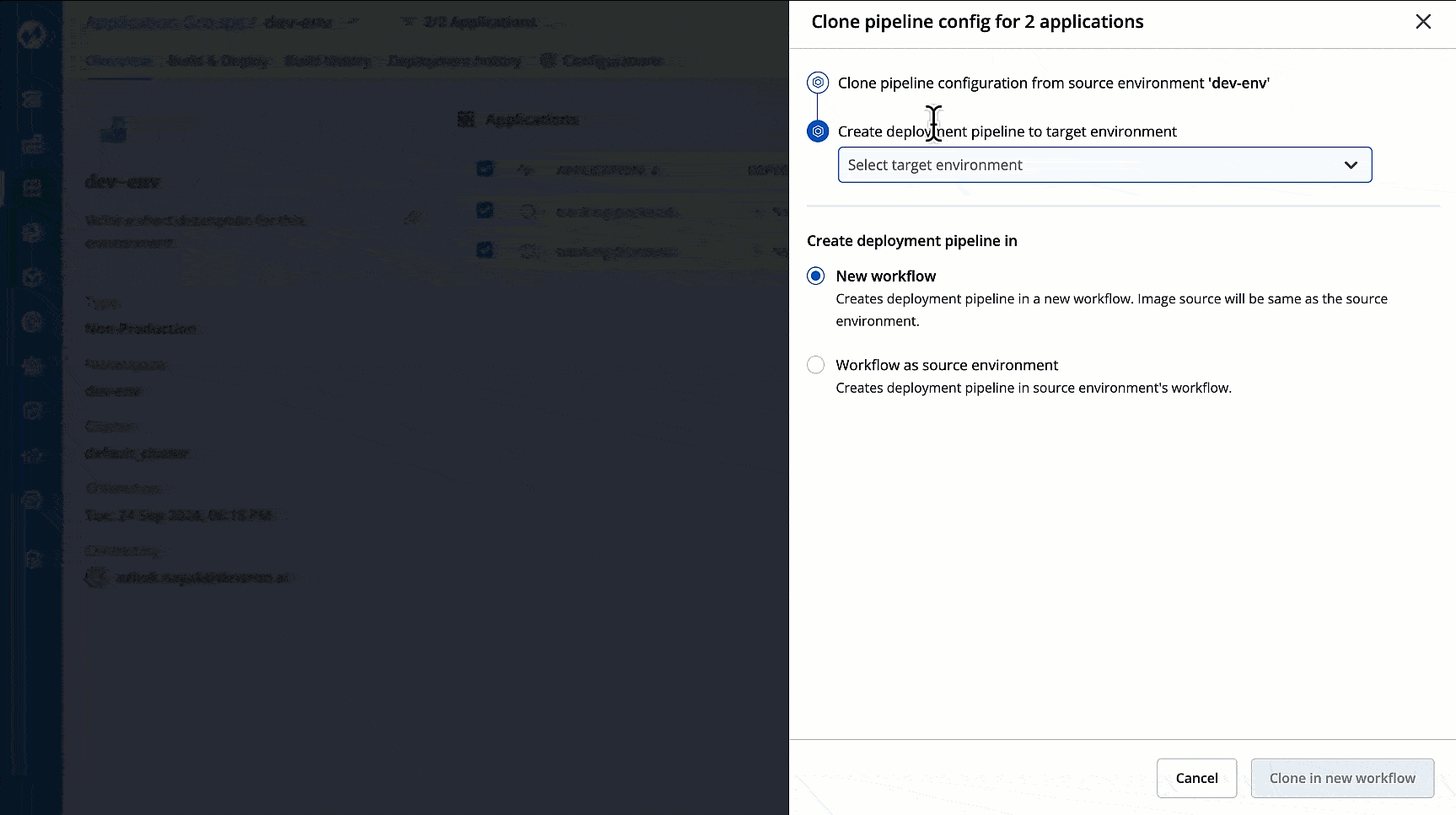This screenshot has width=1456, height=815.
Task: Uncheck the third application checkbox in the list
Action: tap(485, 249)
